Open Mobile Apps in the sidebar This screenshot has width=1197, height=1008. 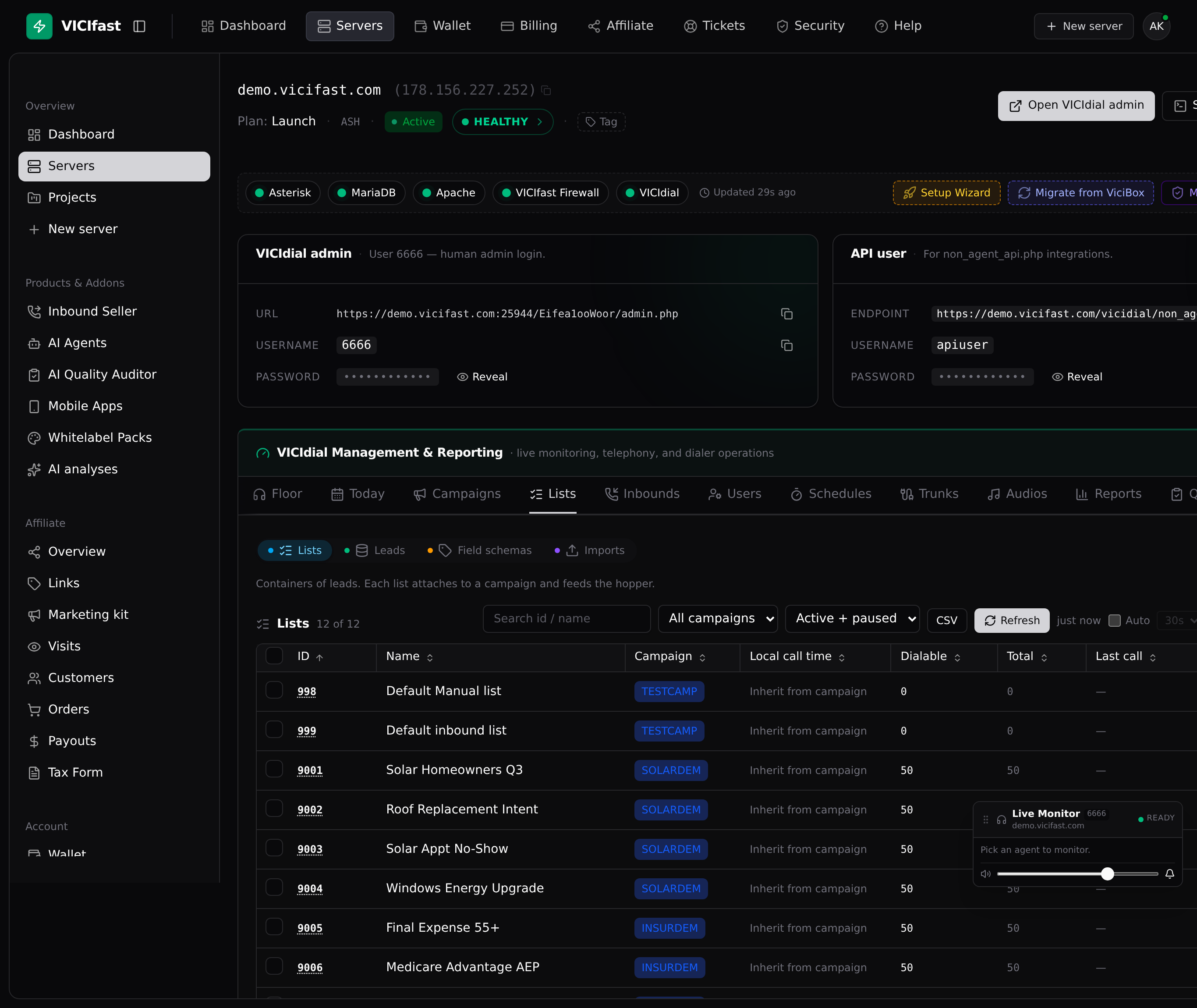[x=114, y=406]
